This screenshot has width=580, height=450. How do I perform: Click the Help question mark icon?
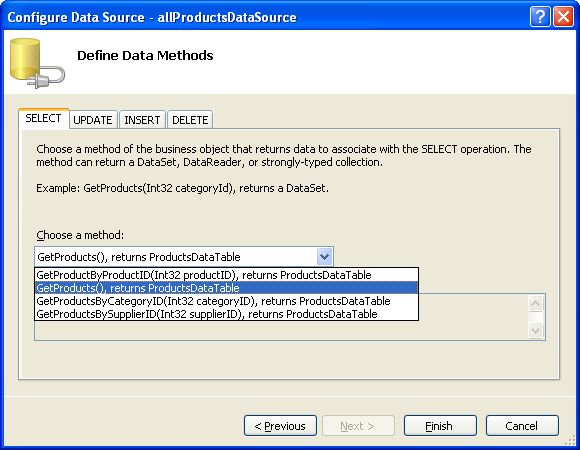pyautogui.click(x=540, y=17)
